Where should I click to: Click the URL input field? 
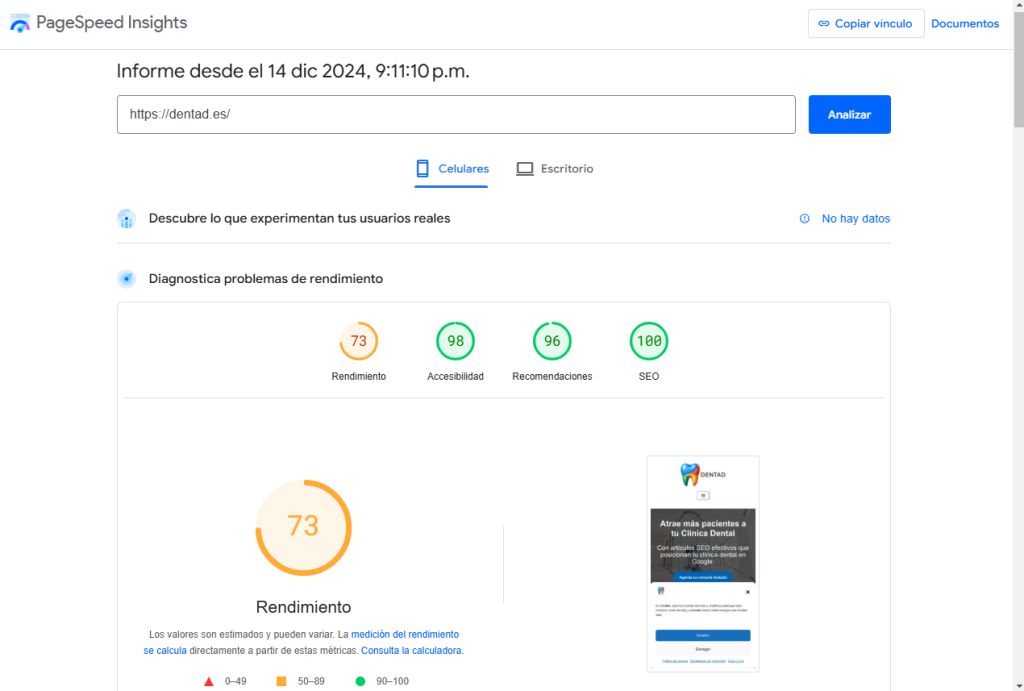(455, 114)
